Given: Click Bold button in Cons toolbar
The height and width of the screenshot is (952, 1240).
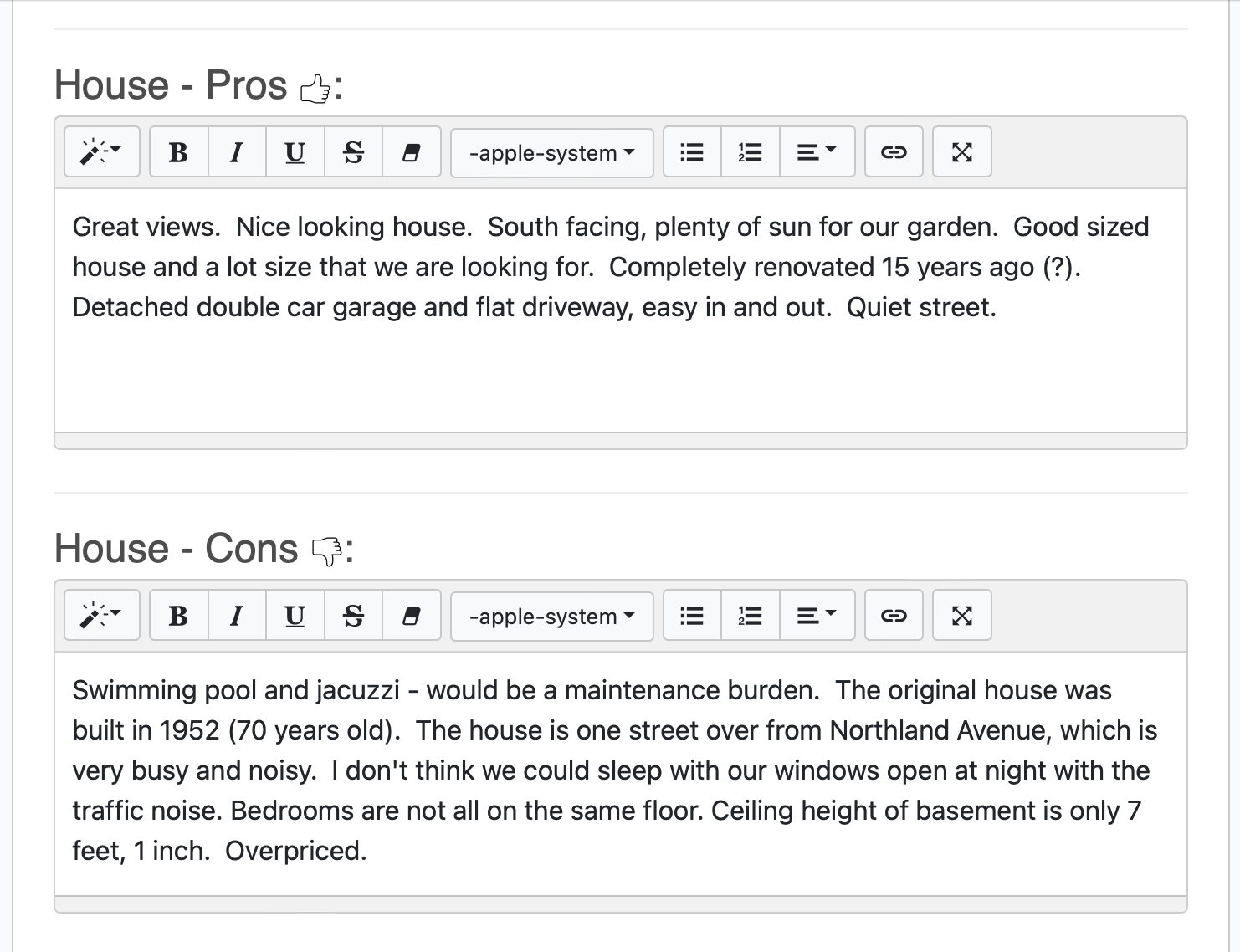Looking at the screenshot, I should [x=178, y=616].
